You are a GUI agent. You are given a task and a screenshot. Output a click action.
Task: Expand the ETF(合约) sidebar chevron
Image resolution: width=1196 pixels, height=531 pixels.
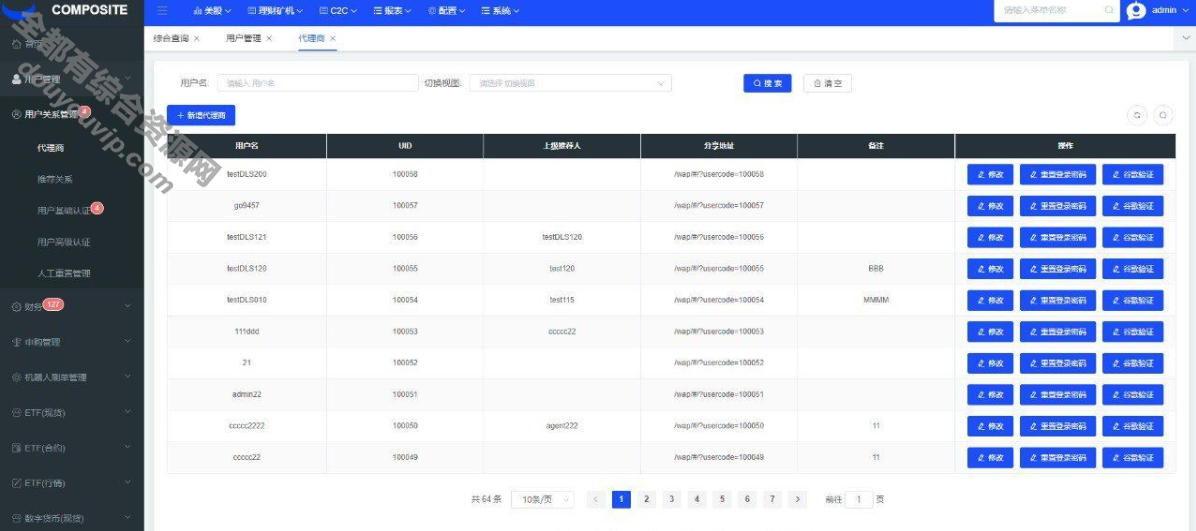pos(127,447)
